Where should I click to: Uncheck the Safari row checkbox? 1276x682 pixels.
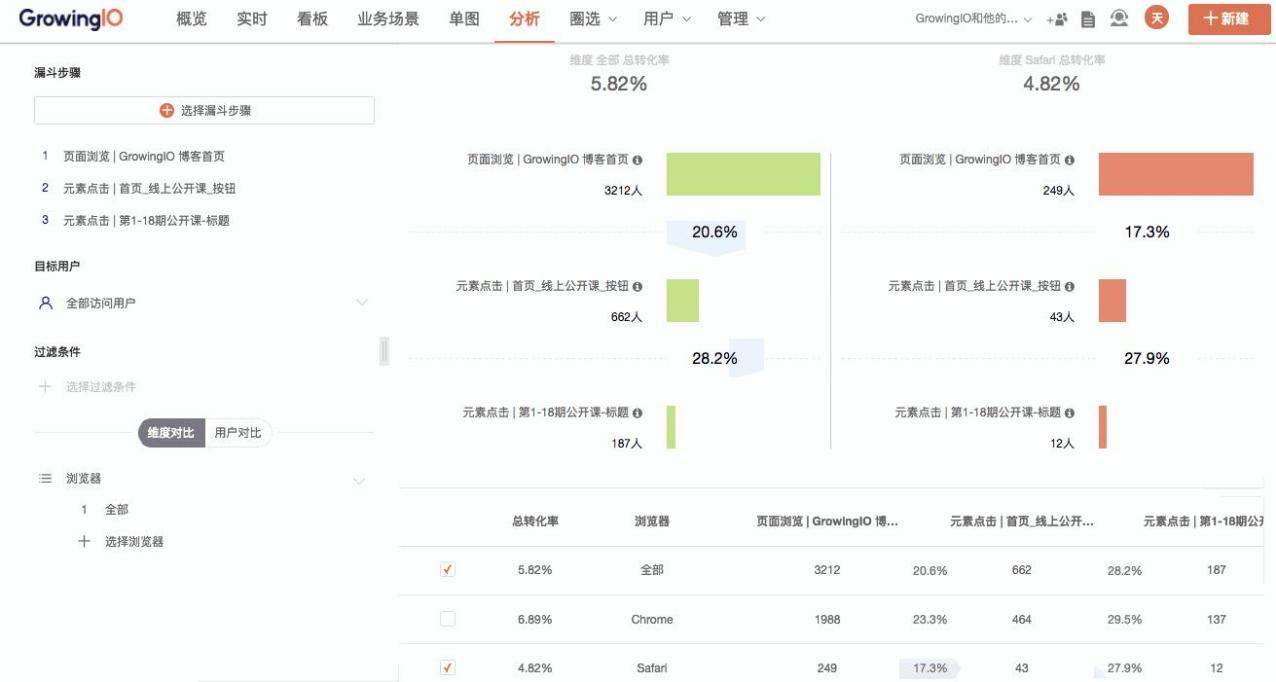[447, 667]
